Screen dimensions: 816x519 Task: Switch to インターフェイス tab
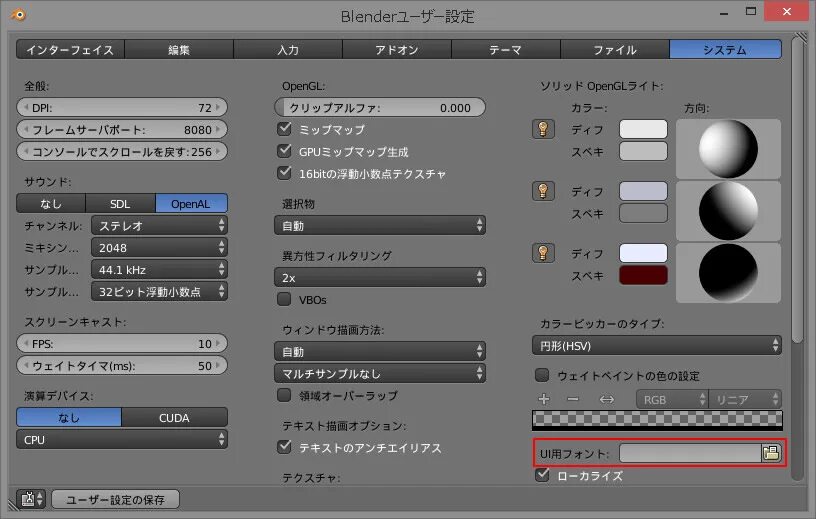[x=70, y=49]
